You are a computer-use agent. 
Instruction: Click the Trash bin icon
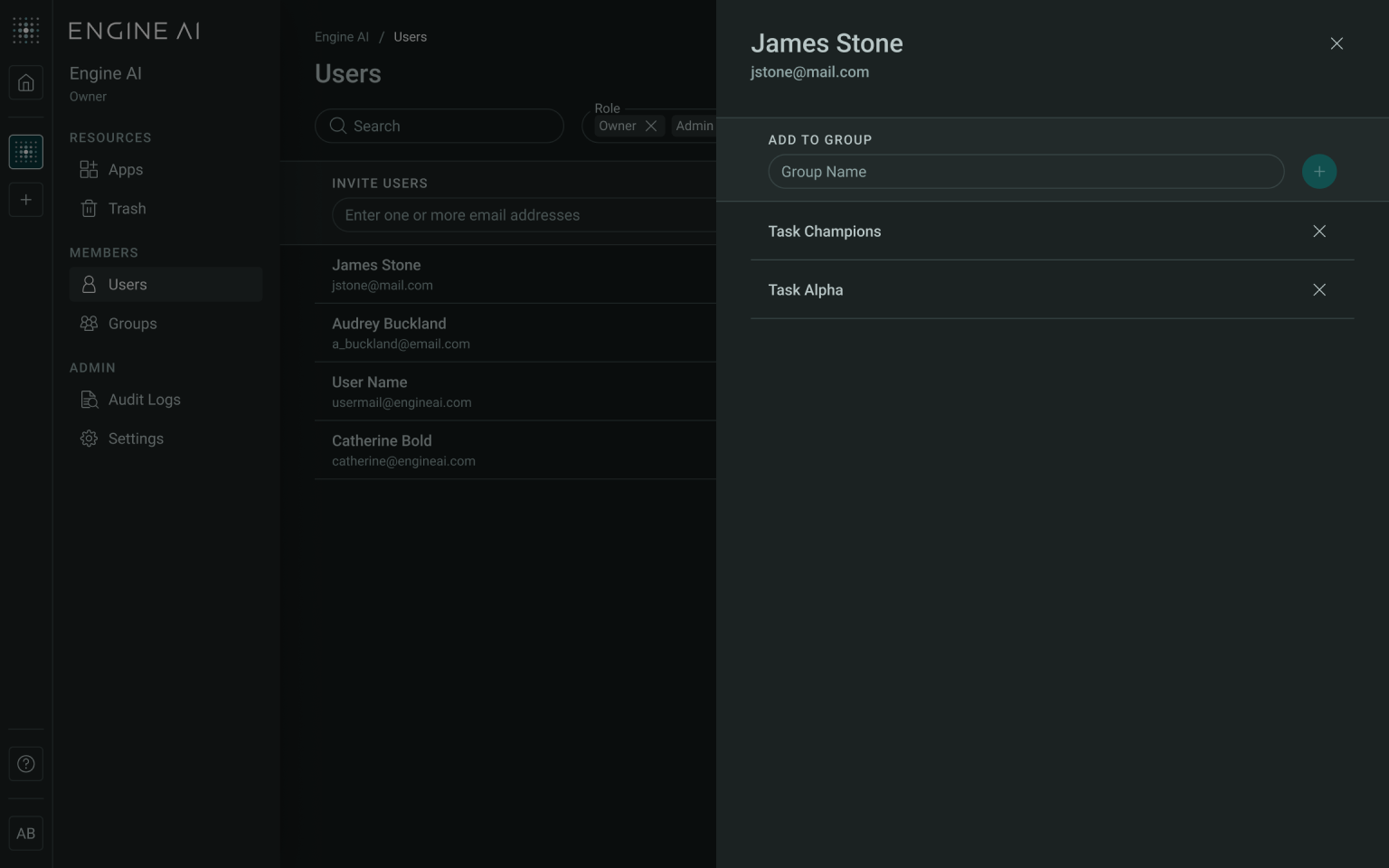89,209
